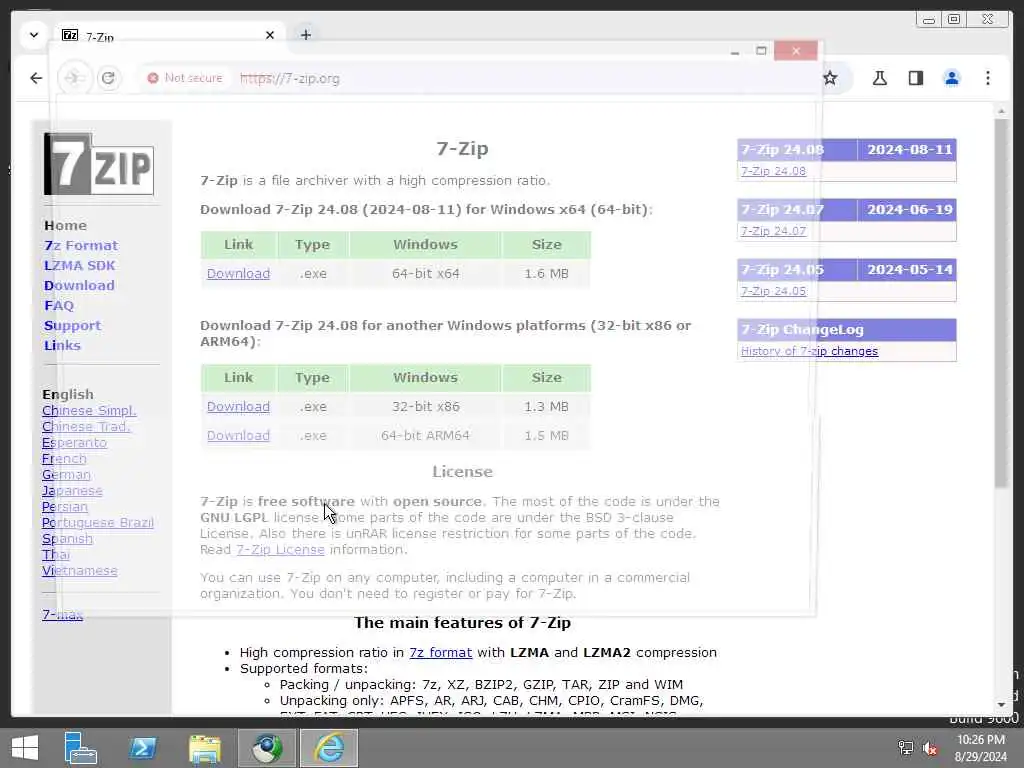Click the '7-Zip ChangeLog' panel header

[846, 330]
